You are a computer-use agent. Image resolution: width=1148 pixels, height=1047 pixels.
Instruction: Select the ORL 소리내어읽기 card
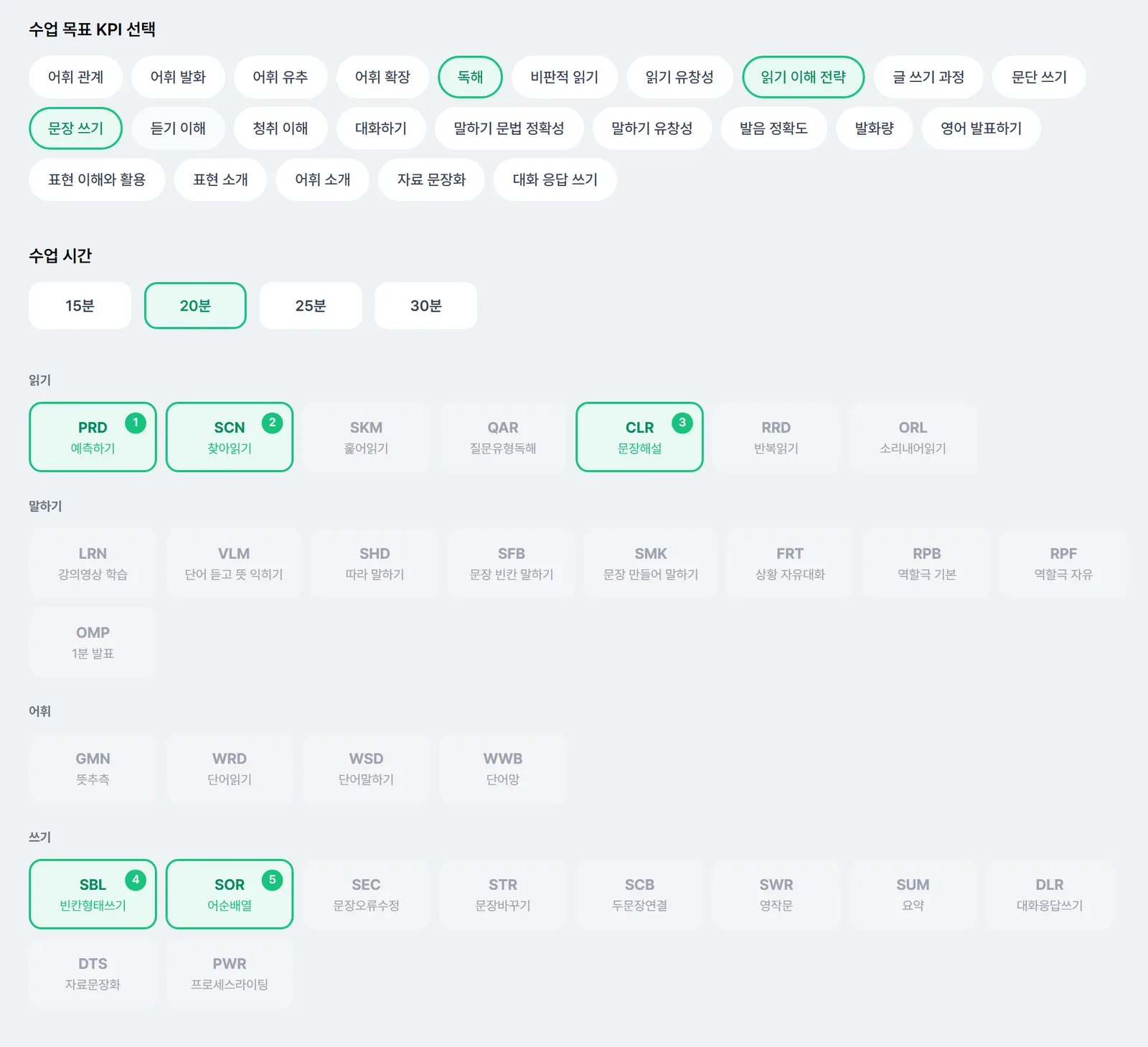pyautogui.click(x=913, y=437)
